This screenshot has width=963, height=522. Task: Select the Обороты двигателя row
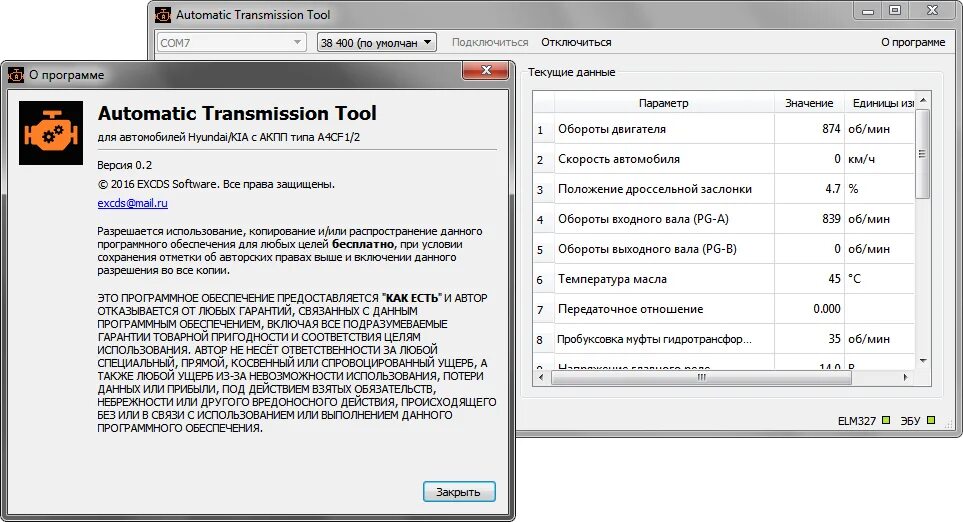(x=725, y=129)
